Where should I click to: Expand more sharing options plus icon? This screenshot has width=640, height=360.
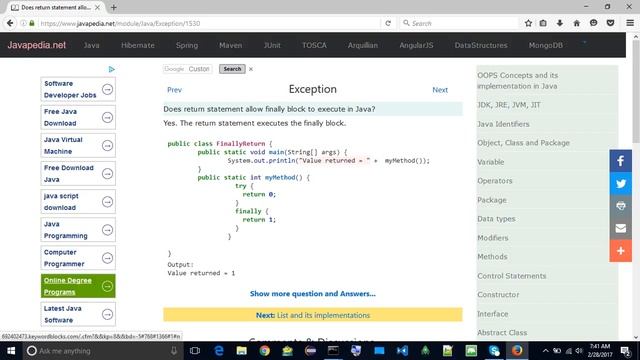(x=620, y=251)
